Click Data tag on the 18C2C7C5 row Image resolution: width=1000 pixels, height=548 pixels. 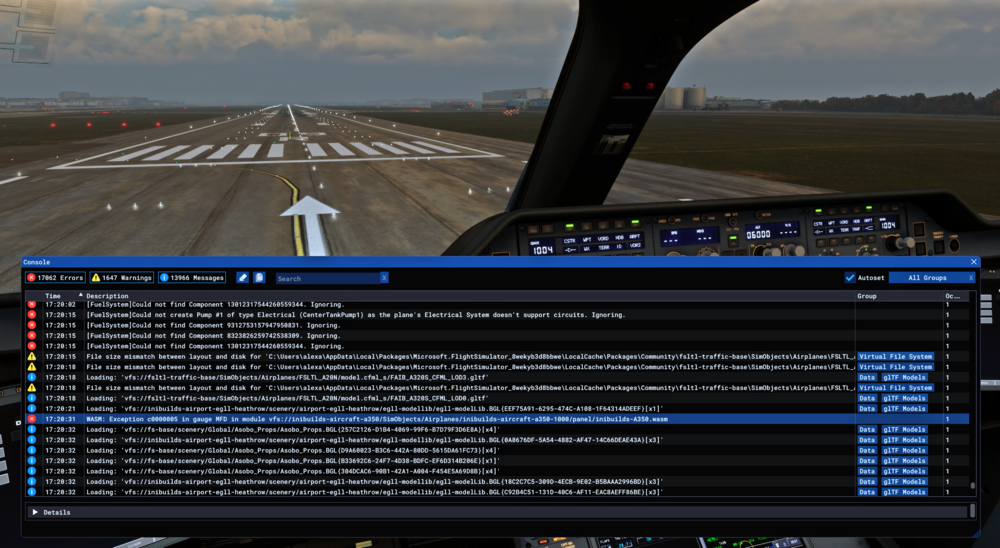point(867,482)
